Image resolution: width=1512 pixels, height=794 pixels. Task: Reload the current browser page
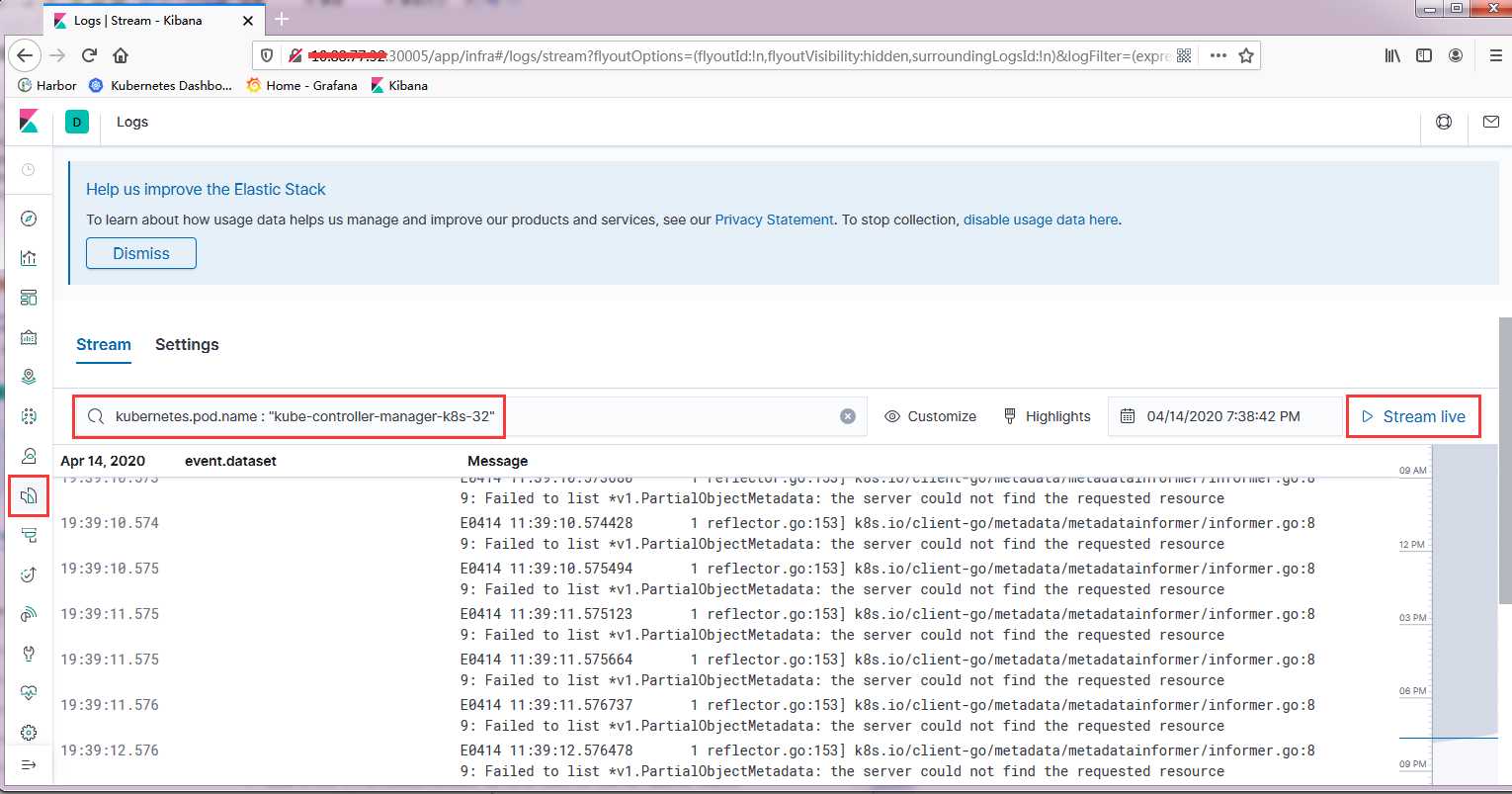[x=89, y=55]
